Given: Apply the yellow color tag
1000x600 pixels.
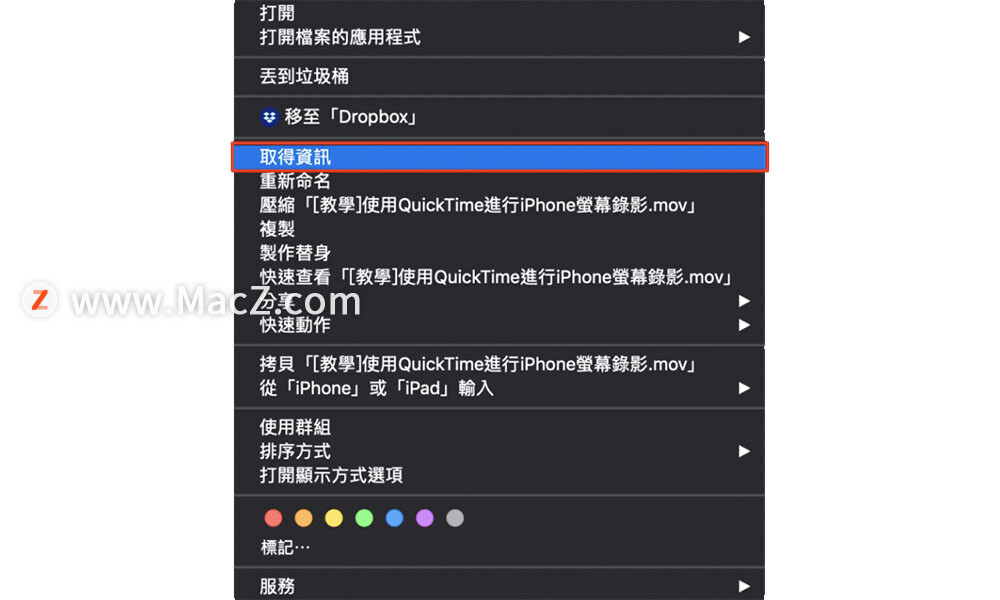Looking at the screenshot, I should (x=334, y=518).
